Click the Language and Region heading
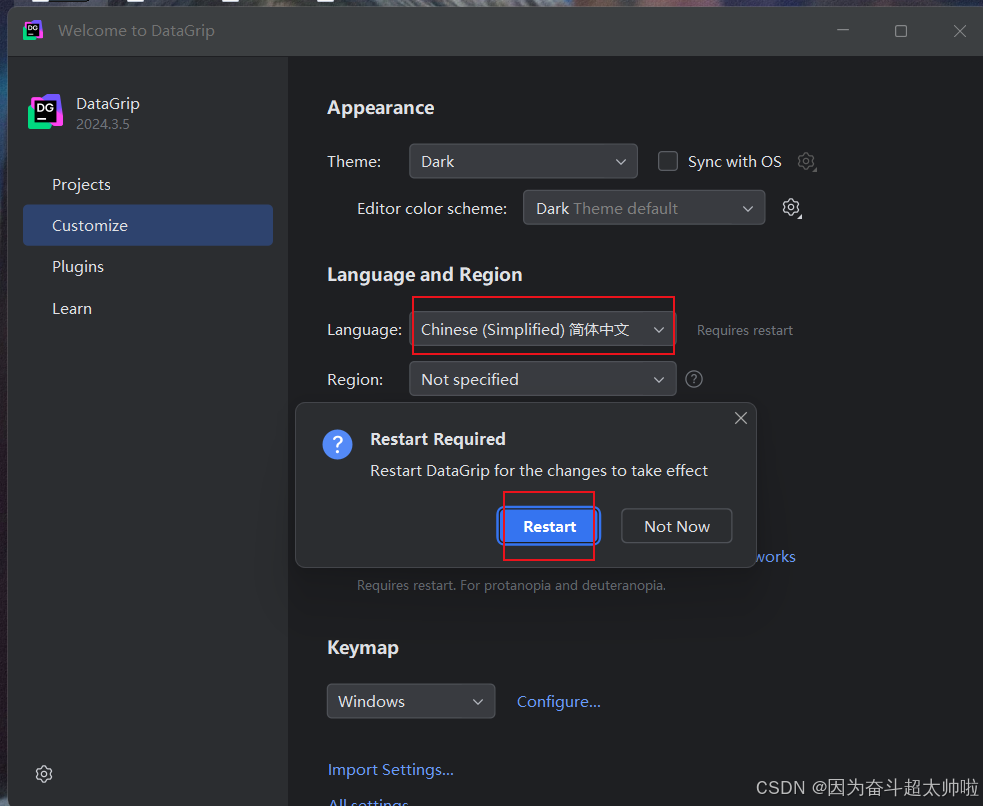Screen dimensions: 983x806 click(x=424, y=275)
